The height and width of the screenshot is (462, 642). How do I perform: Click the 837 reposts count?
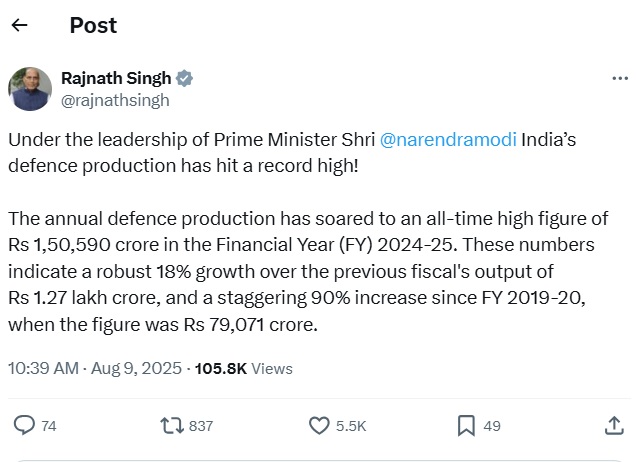point(201,426)
